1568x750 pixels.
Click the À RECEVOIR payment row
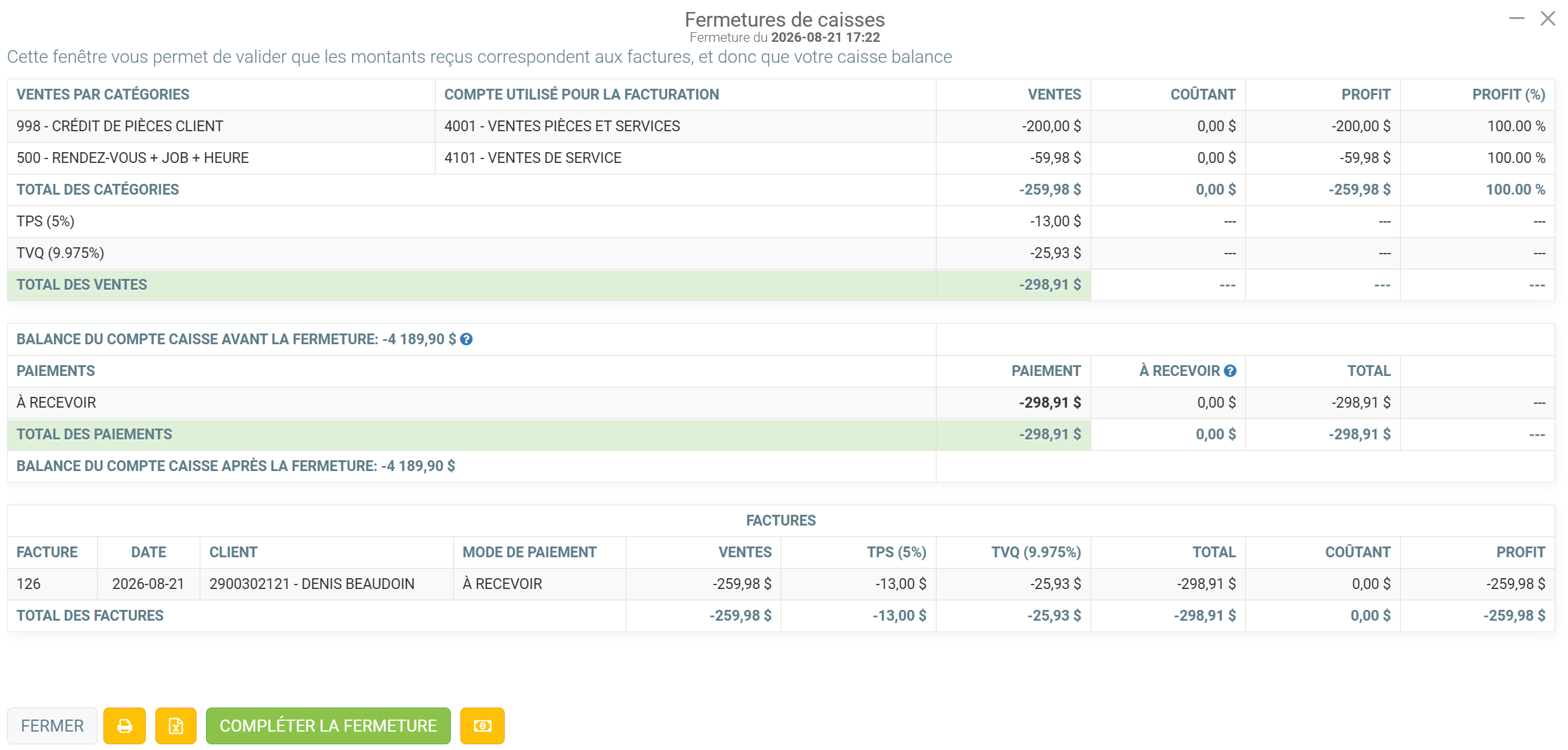click(781, 403)
